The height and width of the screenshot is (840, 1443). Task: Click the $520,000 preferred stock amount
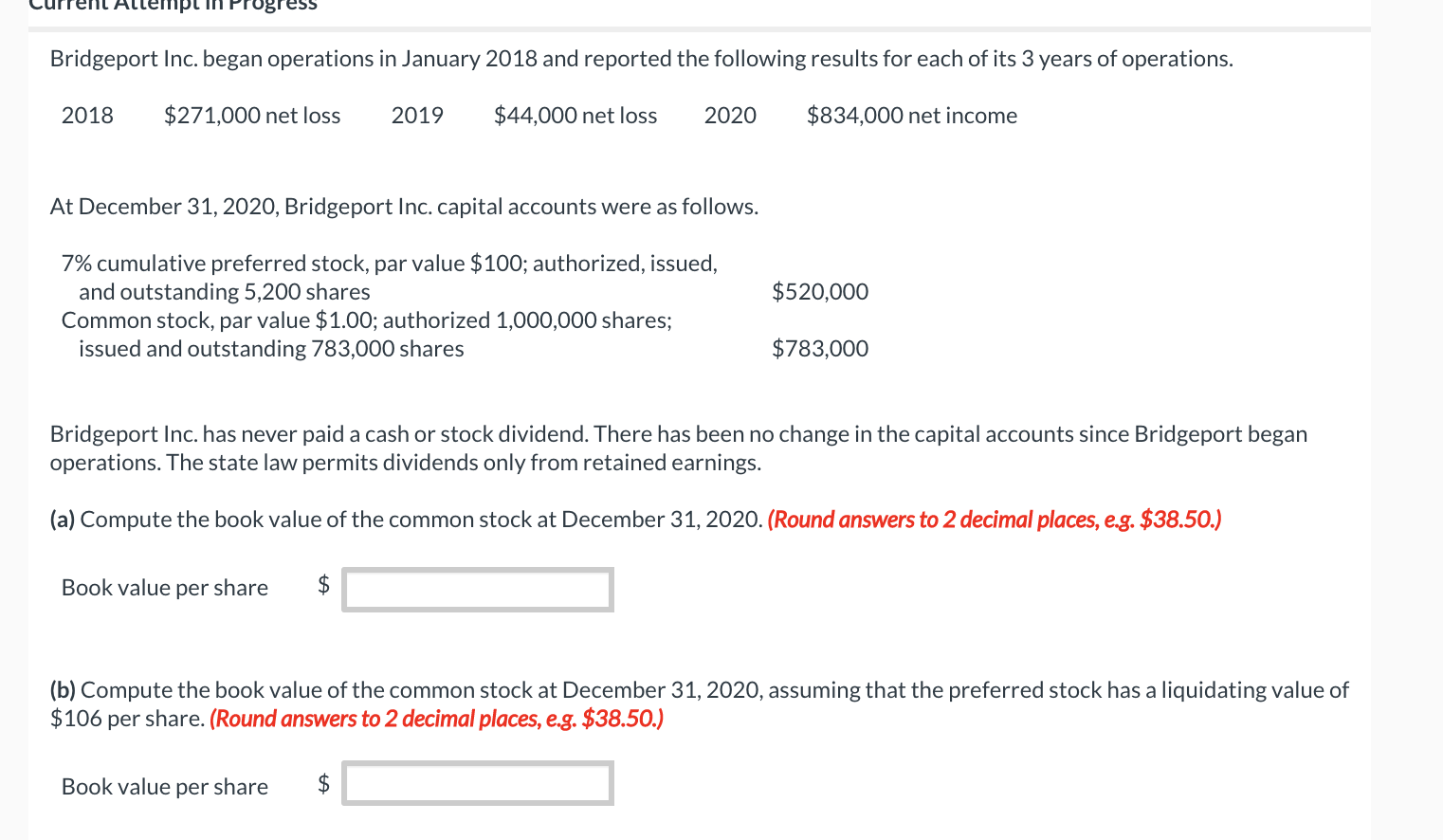pyautogui.click(x=819, y=291)
